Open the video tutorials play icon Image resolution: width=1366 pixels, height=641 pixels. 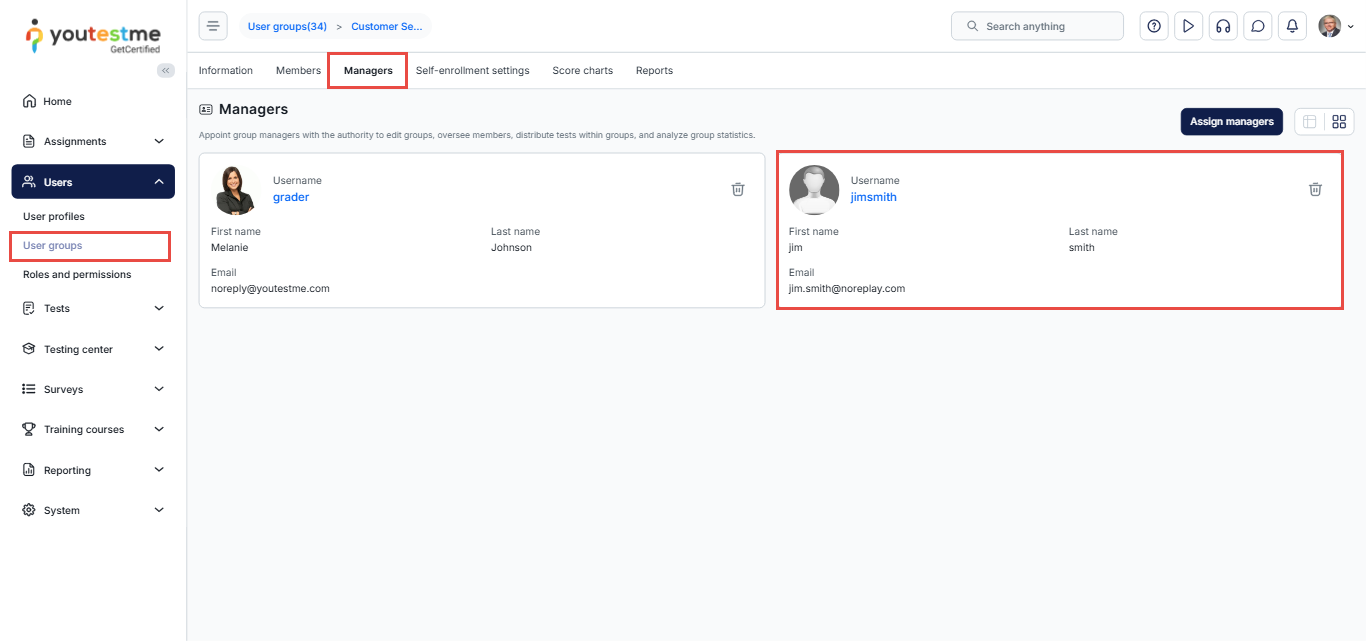tap(1188, 26)
